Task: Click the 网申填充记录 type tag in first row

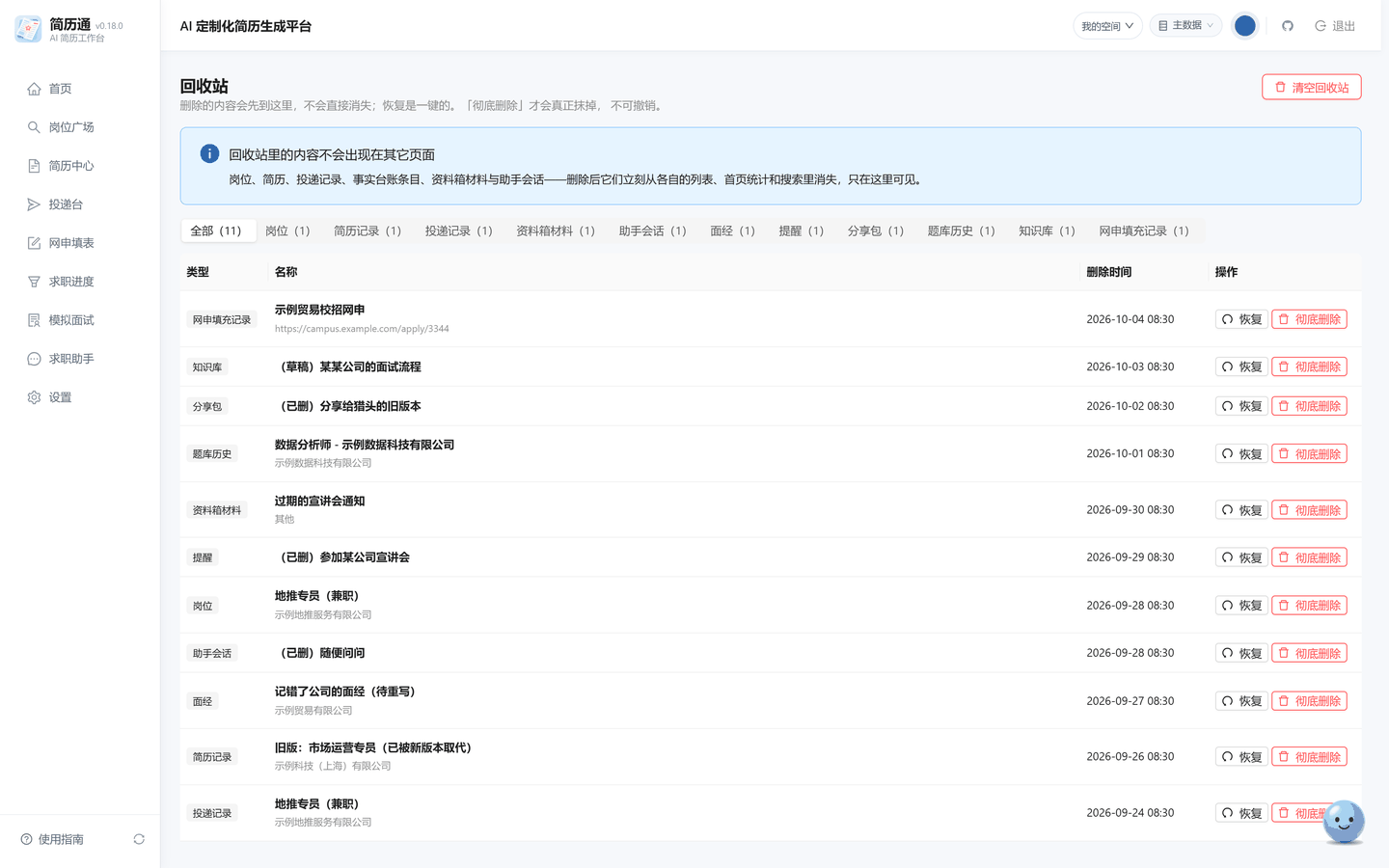Action: click(x=221, y=319)
